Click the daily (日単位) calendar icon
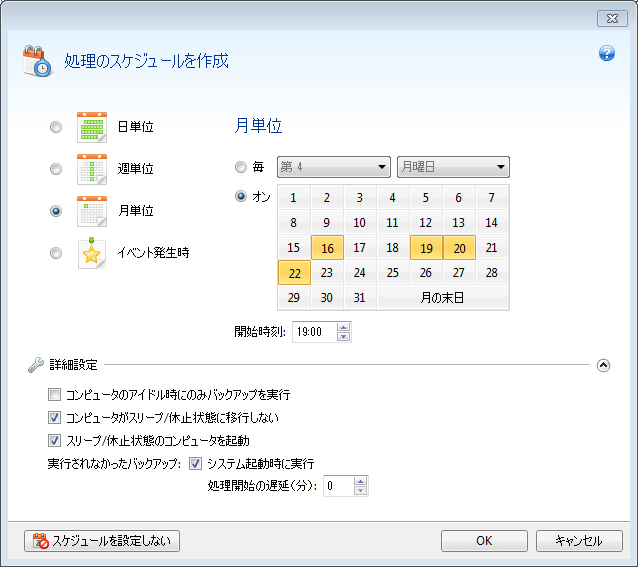 [x=92, y=127]
